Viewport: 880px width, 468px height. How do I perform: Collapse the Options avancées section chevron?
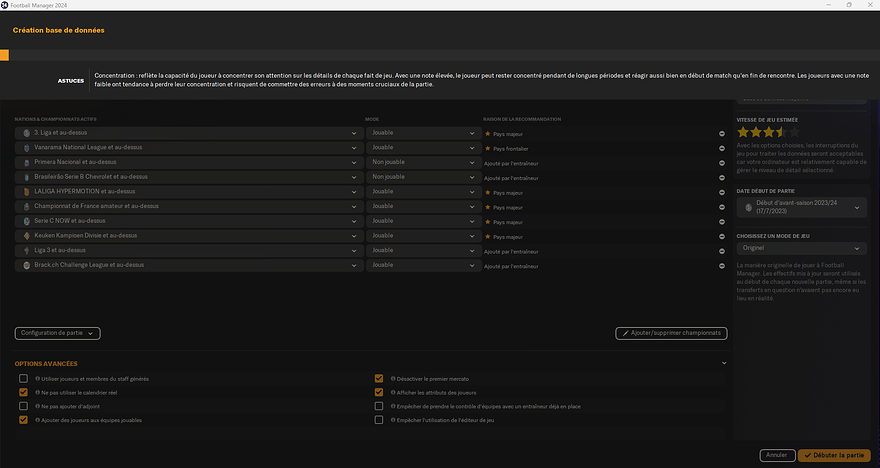(724, 364)
